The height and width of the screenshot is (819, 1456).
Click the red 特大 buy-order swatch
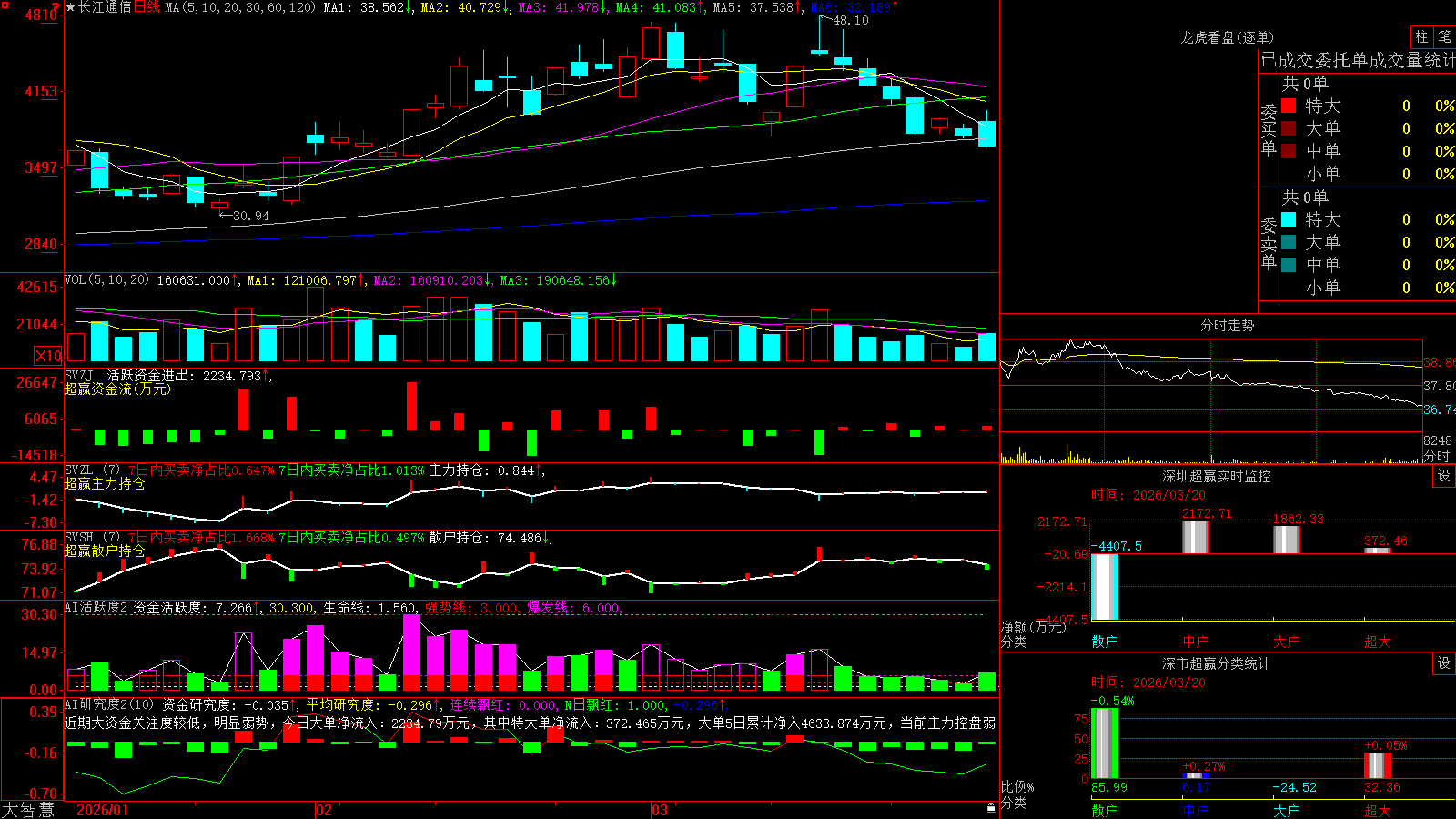(1289, 106)
